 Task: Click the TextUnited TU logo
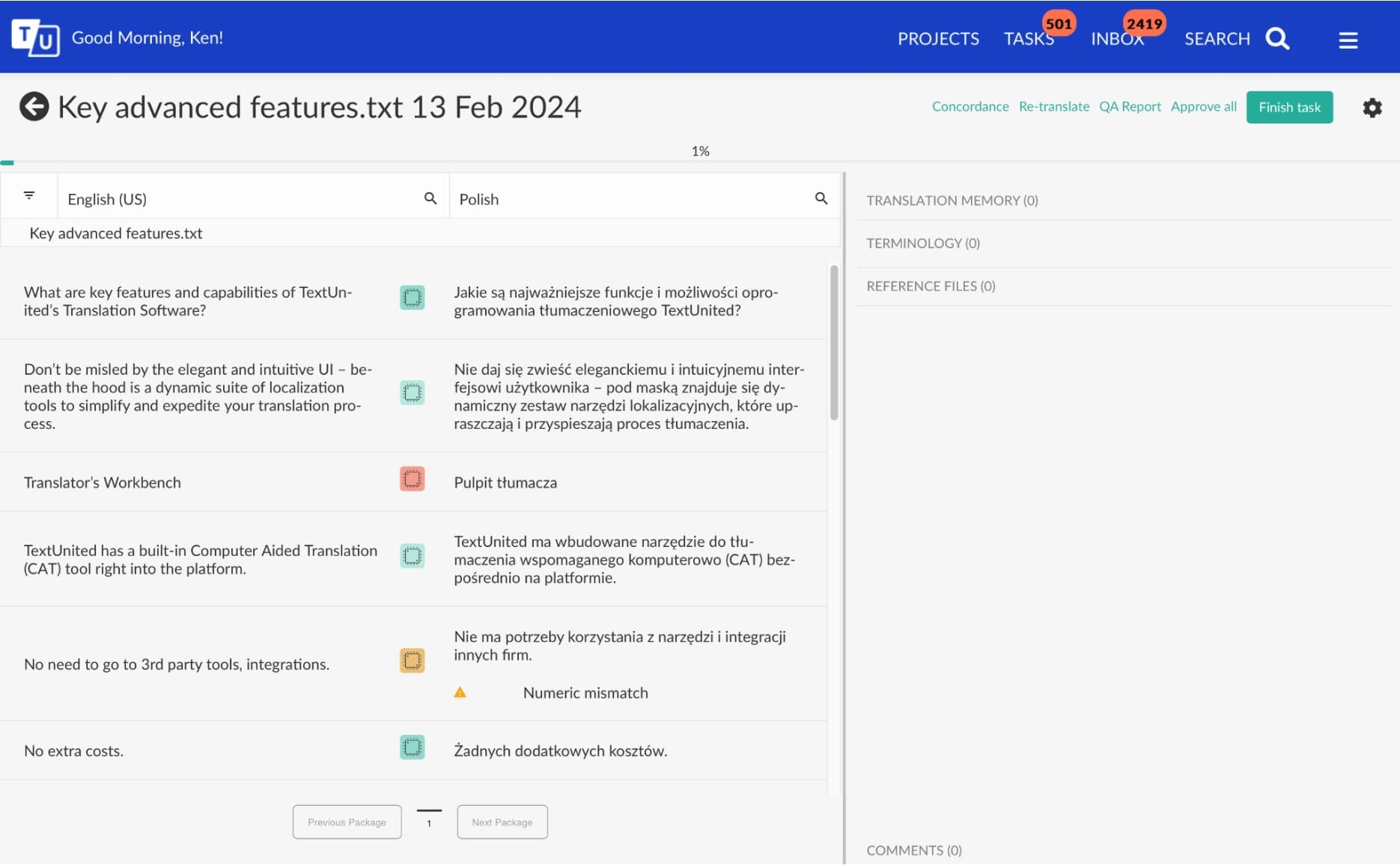click(x=35, y=37)
